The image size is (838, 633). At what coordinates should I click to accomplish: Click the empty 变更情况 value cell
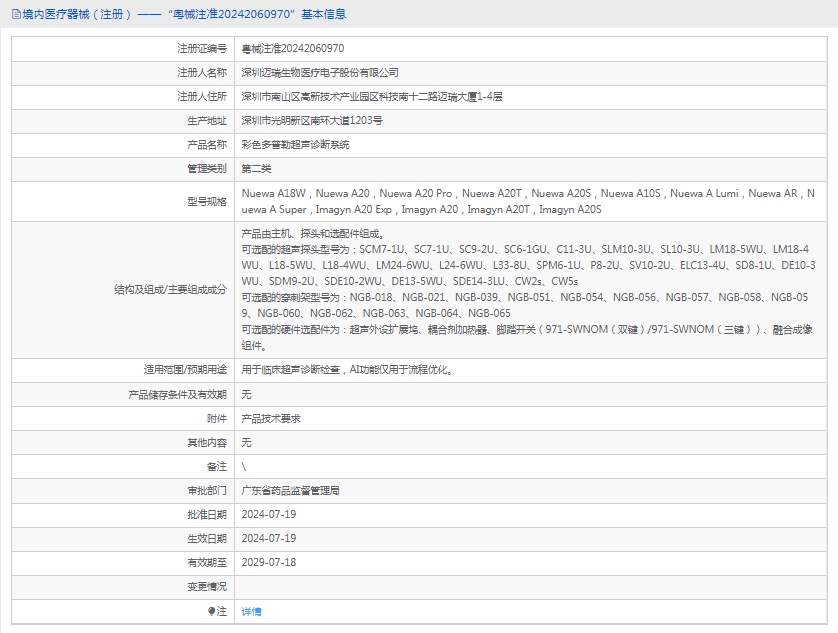[x=530, y=587]
